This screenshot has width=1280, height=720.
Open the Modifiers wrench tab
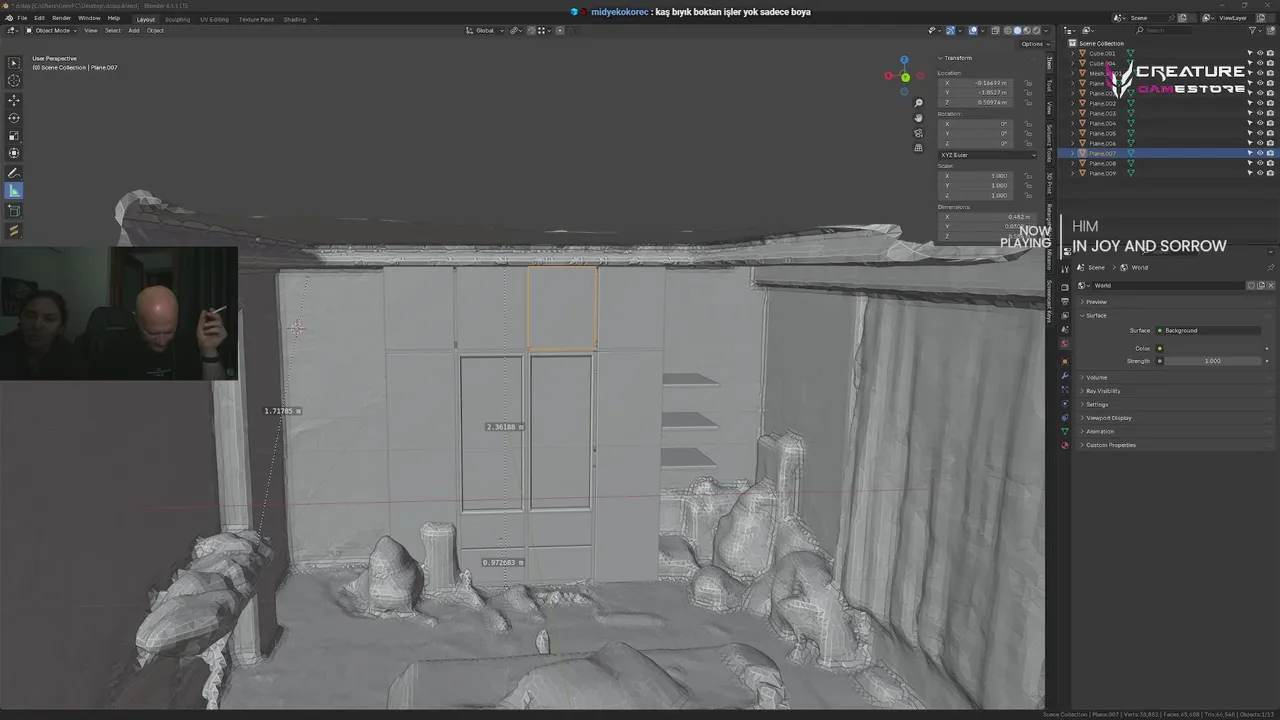pos(1065,376)
